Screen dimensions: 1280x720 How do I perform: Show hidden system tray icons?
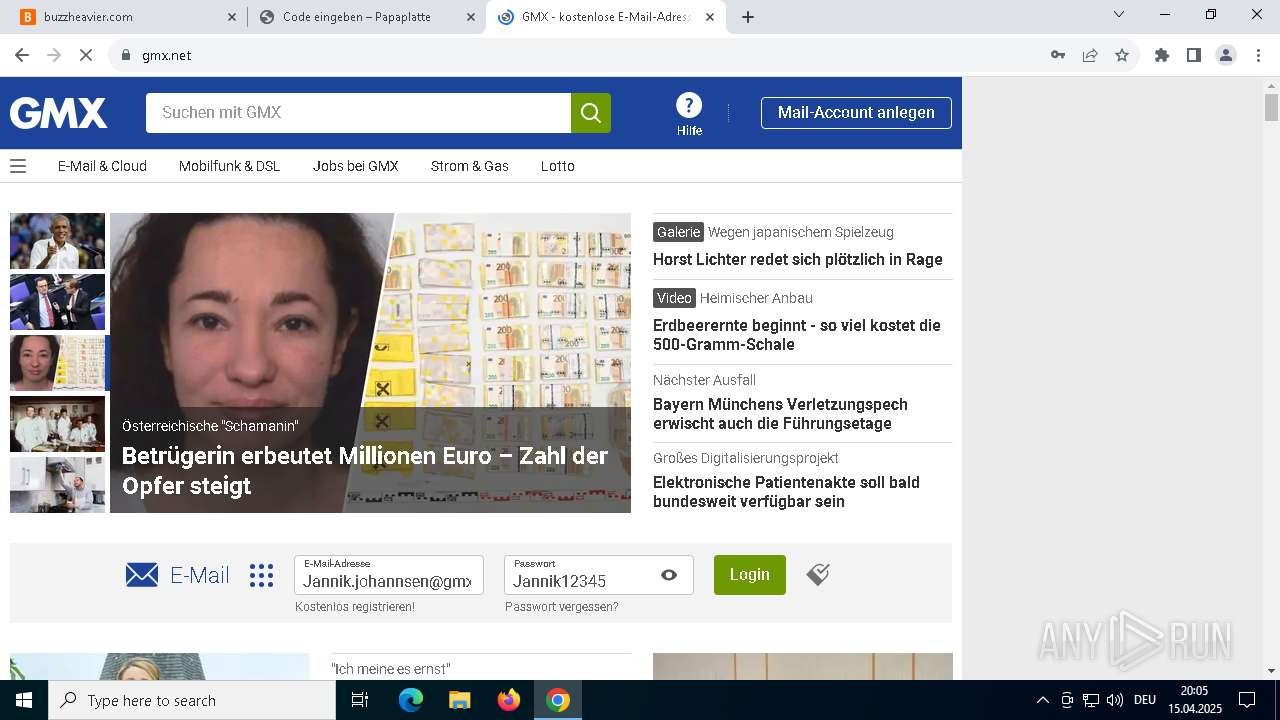(1042, 700)
